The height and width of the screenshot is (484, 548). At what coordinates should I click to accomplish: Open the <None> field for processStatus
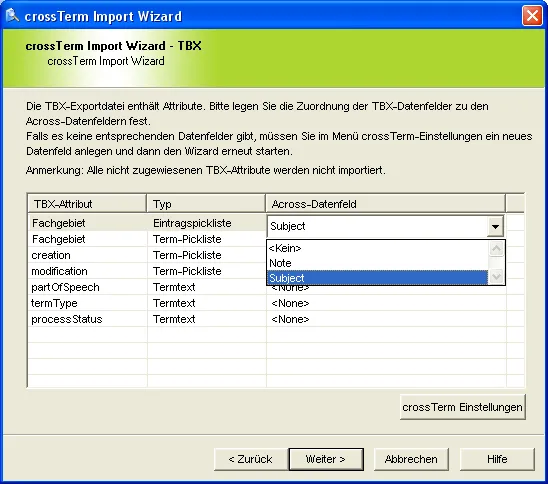coord(386,319)
